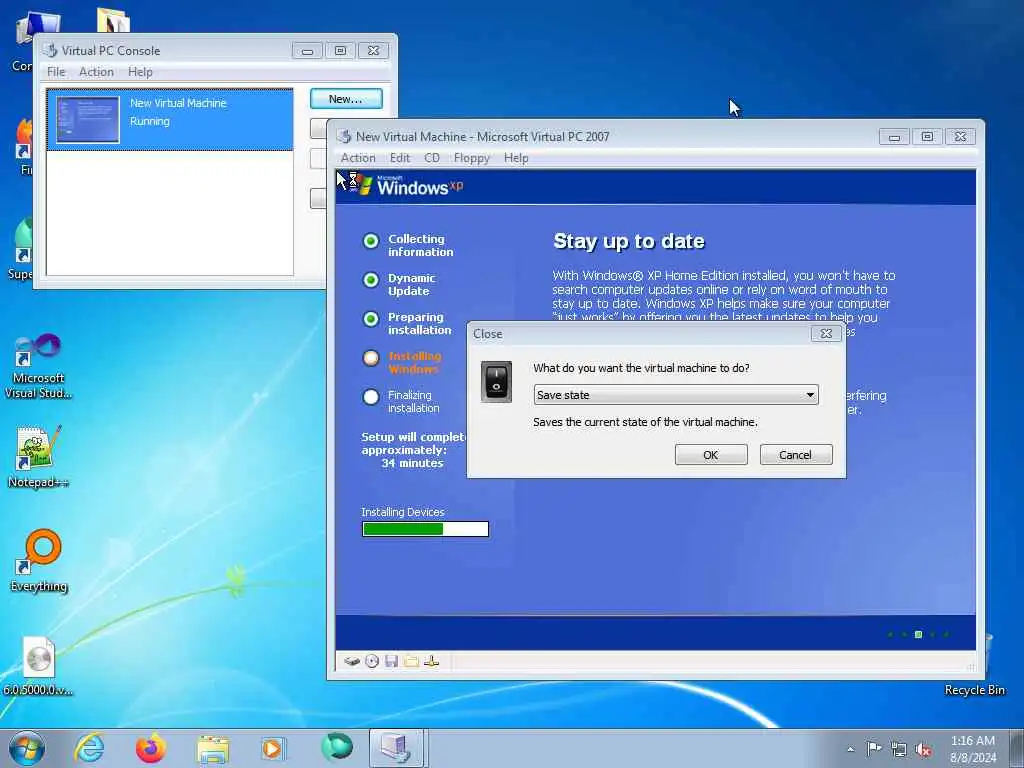Click the green round app taskbar icon

click(x=337, y=747)
